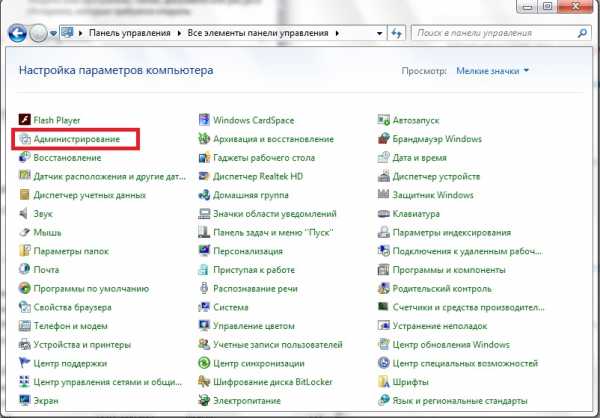This screenshot has height=418, width=600.
Task: Click Все элементы панели управления breadcrumb
Action: tap(258, 33)
